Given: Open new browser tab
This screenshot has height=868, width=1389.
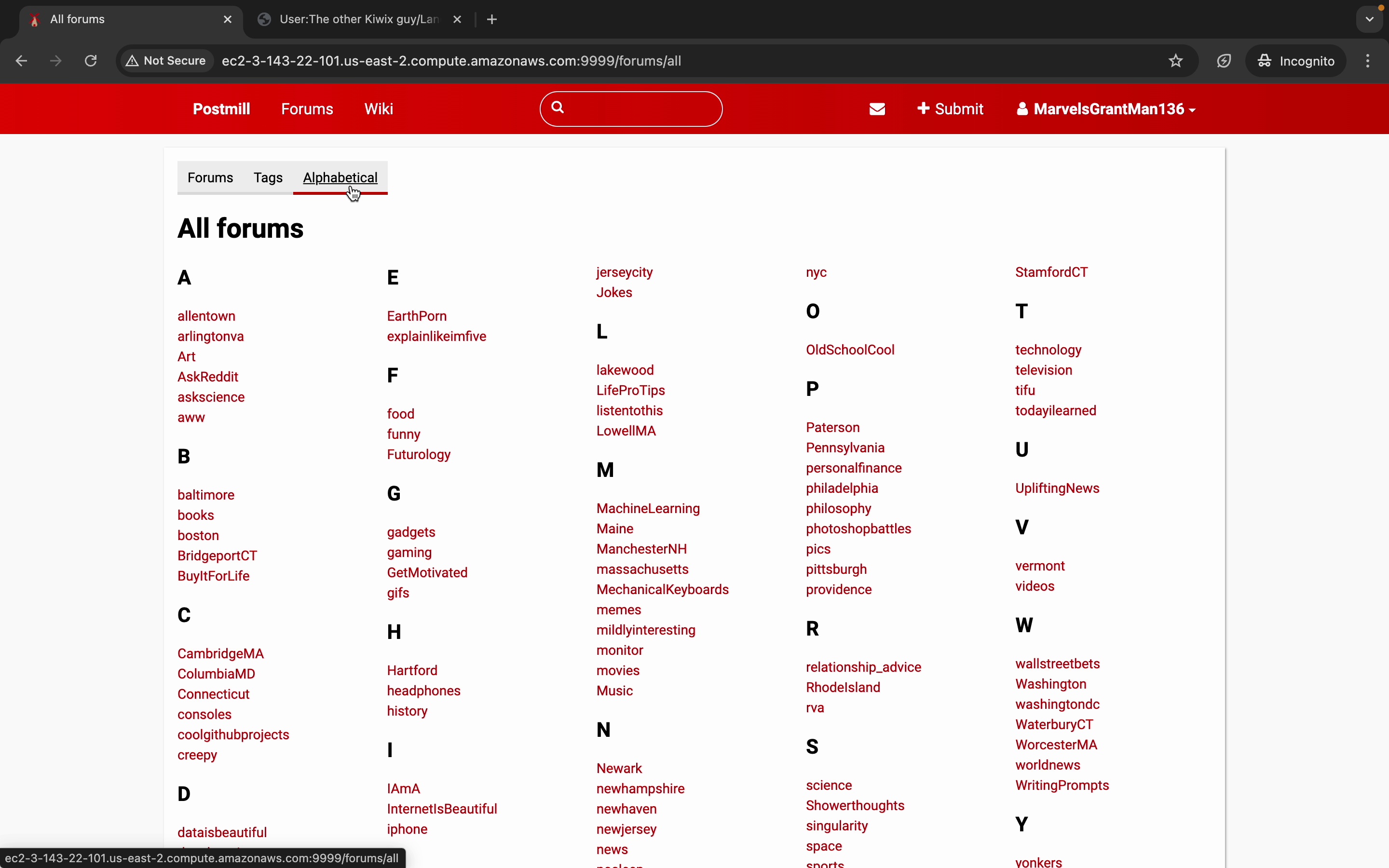Looking at the screenshot, I should click(x=492, y=19).
